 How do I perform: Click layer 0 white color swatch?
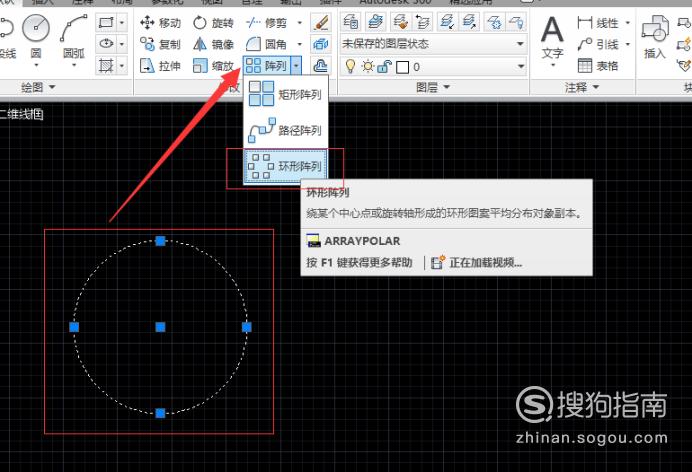pos(402,67)
